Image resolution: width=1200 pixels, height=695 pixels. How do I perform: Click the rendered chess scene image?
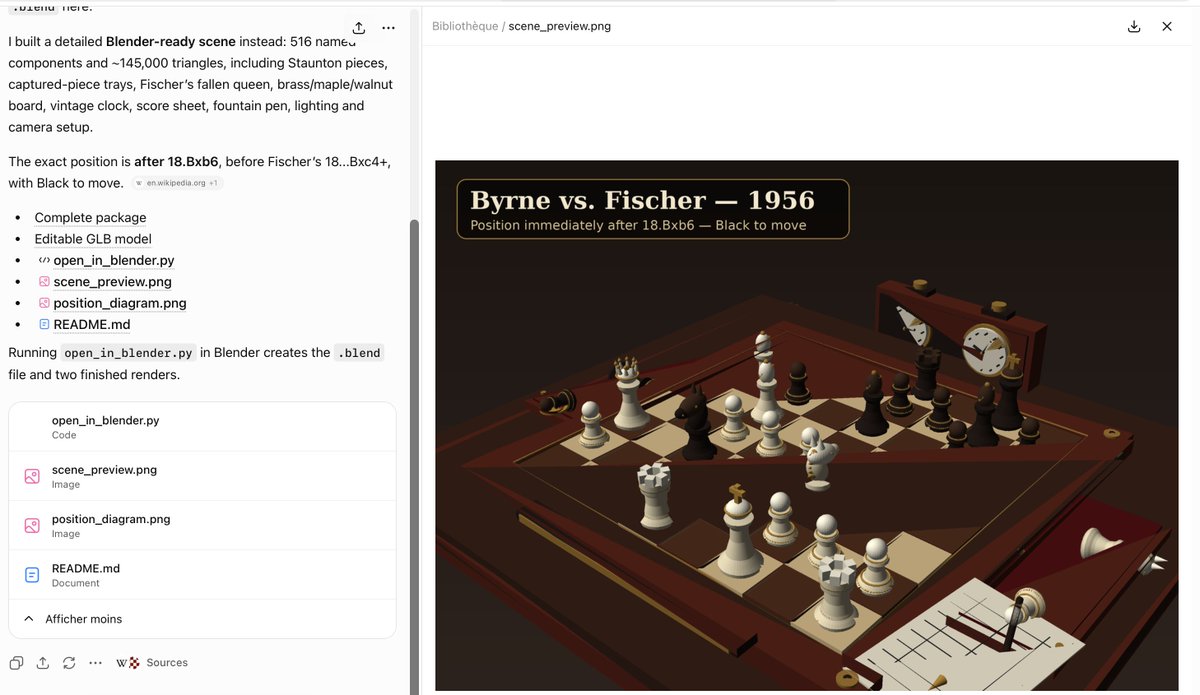(x=806, y=425)
